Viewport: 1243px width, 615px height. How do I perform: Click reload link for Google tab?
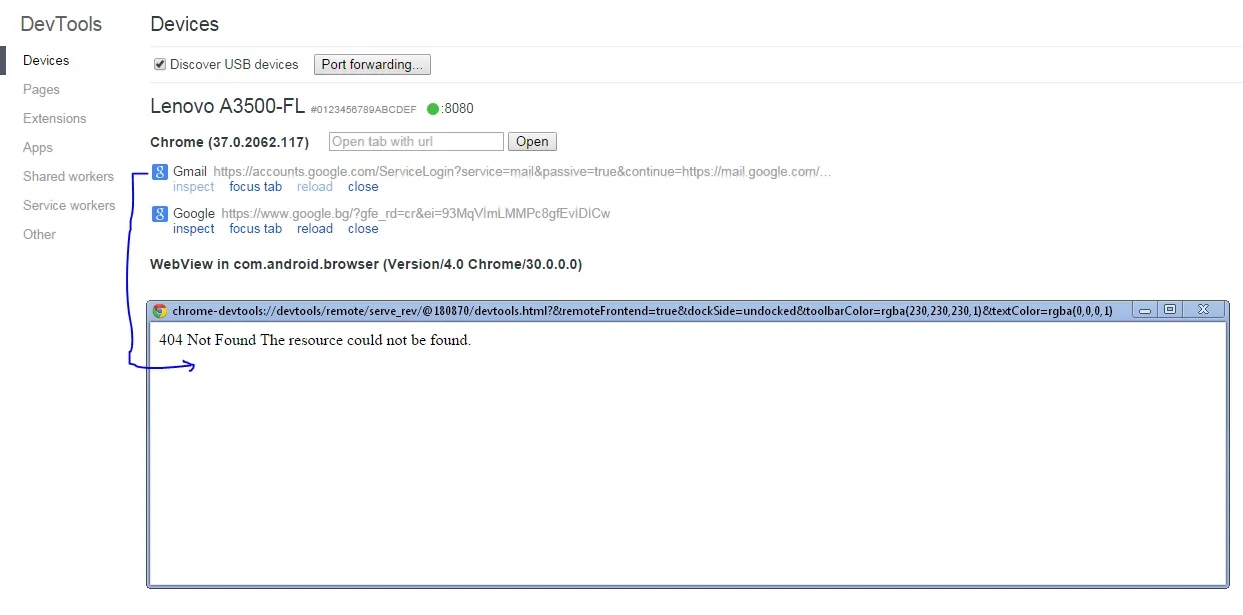(315, 229)
